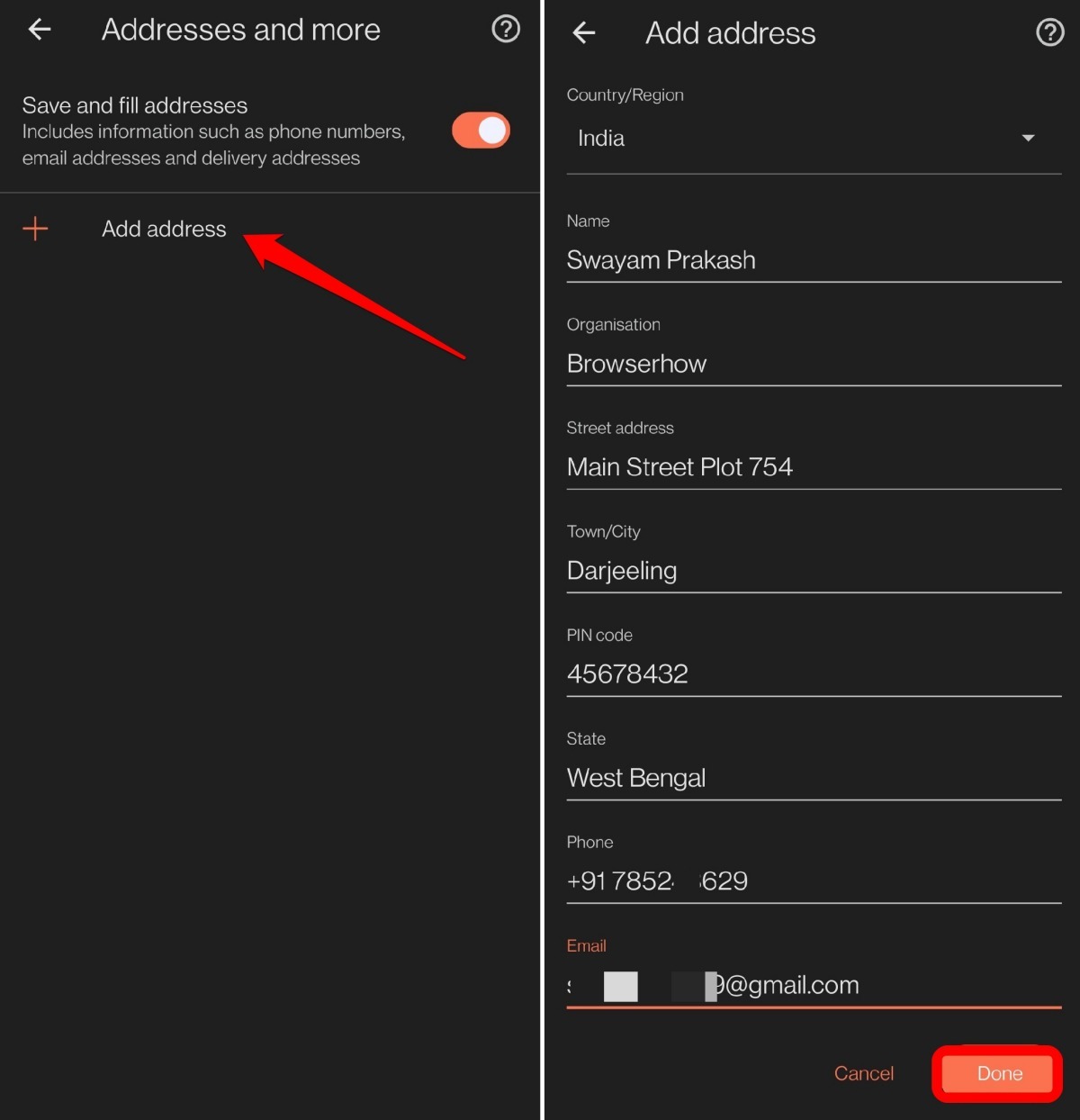Expand country list using dropdown arrow
The width and height of the screenshot is (1080, 1120).
click(x=1028, y=138)
